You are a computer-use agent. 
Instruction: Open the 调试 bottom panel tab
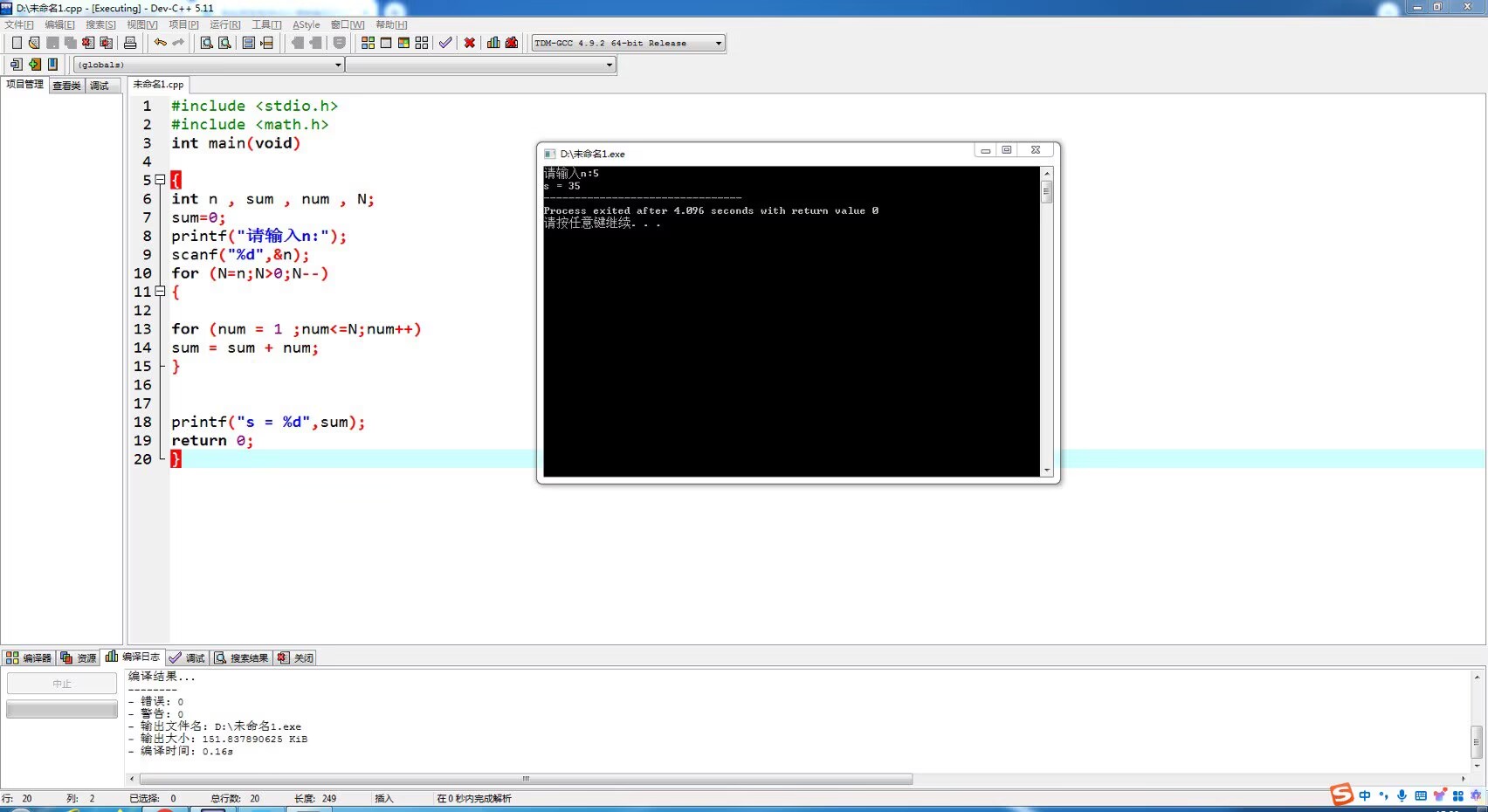[x=187, y=657]
